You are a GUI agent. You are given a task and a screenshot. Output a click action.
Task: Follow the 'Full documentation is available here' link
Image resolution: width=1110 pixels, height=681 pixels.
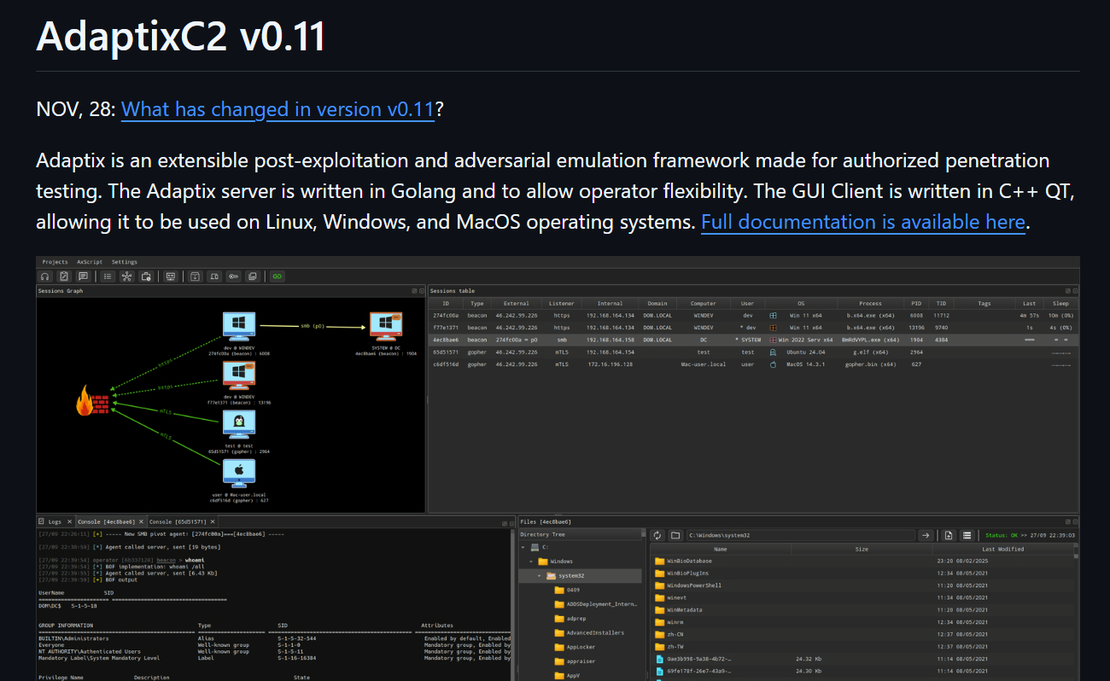[x=862, y=222]
